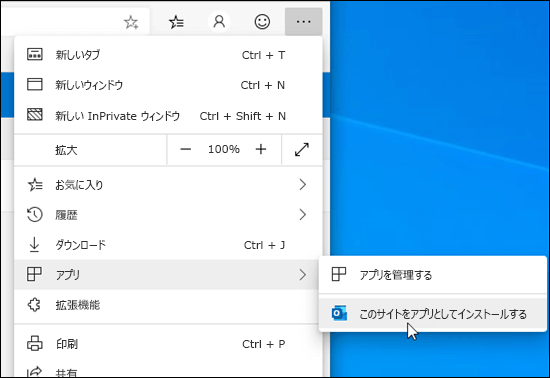The image size is (550, 378).
Task: Choose アプリを管理する in the submenu
Action: point(433,275)
